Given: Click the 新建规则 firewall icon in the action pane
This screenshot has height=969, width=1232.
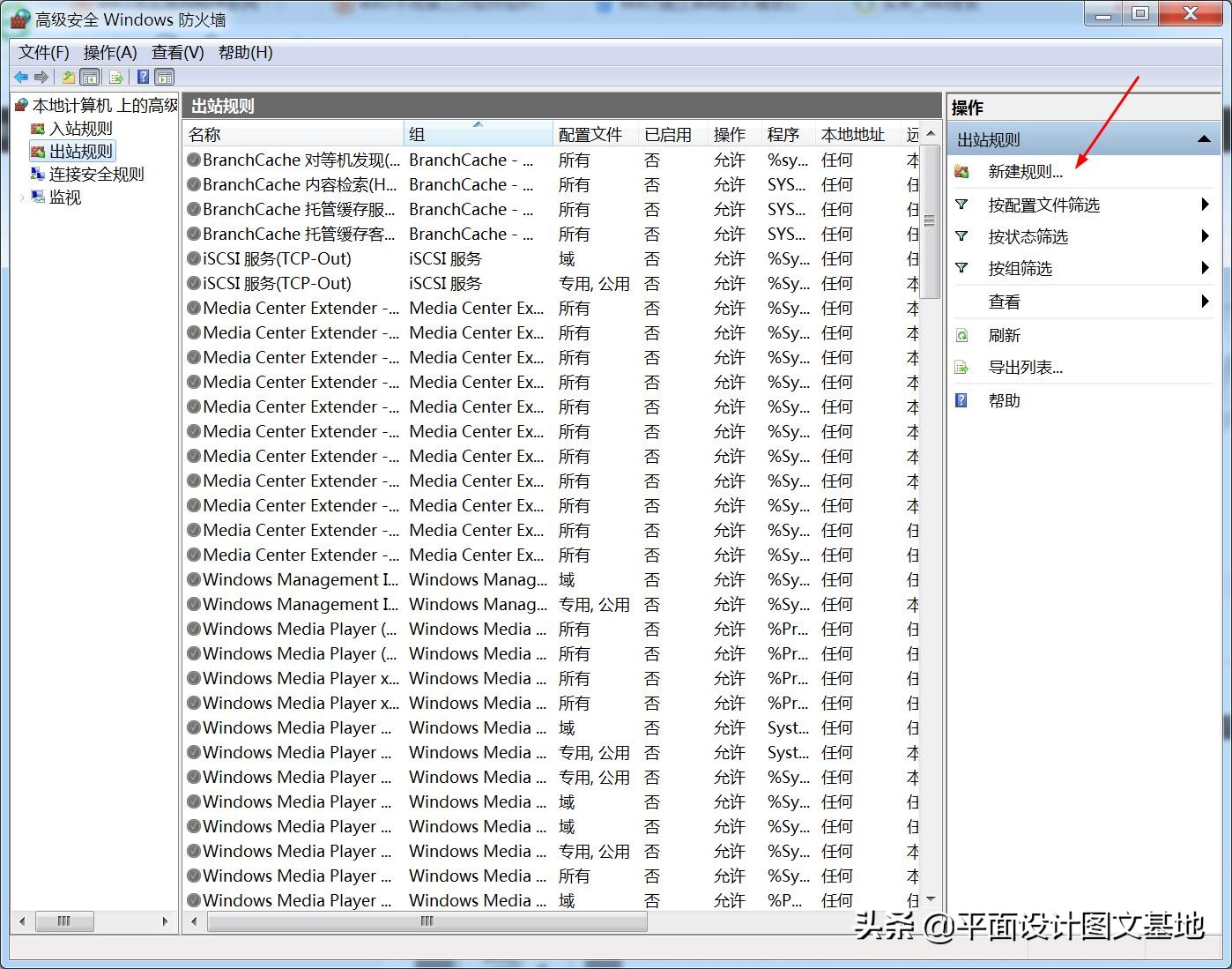Looking at the screenshot, I should pyautogui.click(x=961, y=171).
